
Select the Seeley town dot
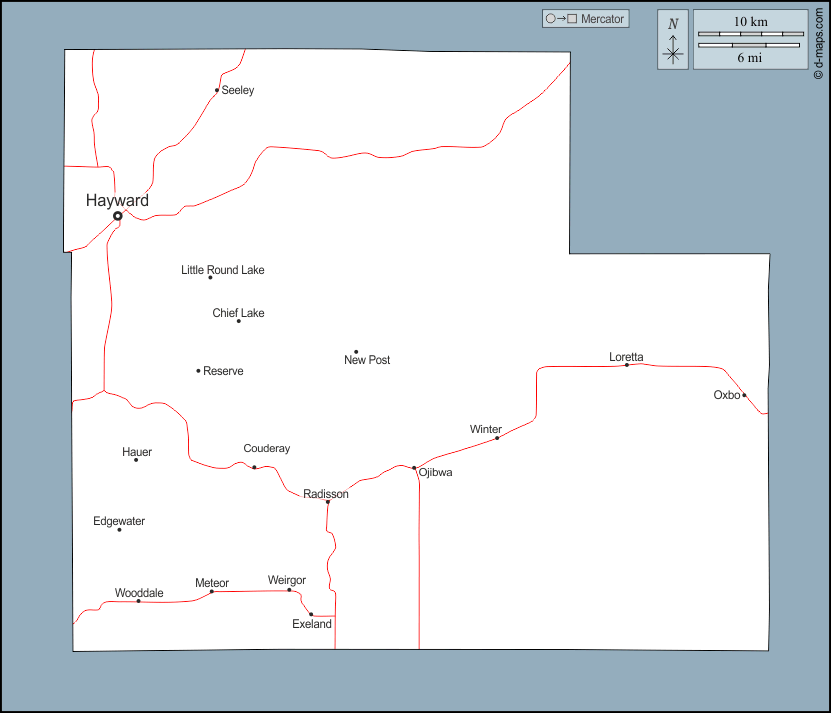pyautogui.click(x=217, y=90)
